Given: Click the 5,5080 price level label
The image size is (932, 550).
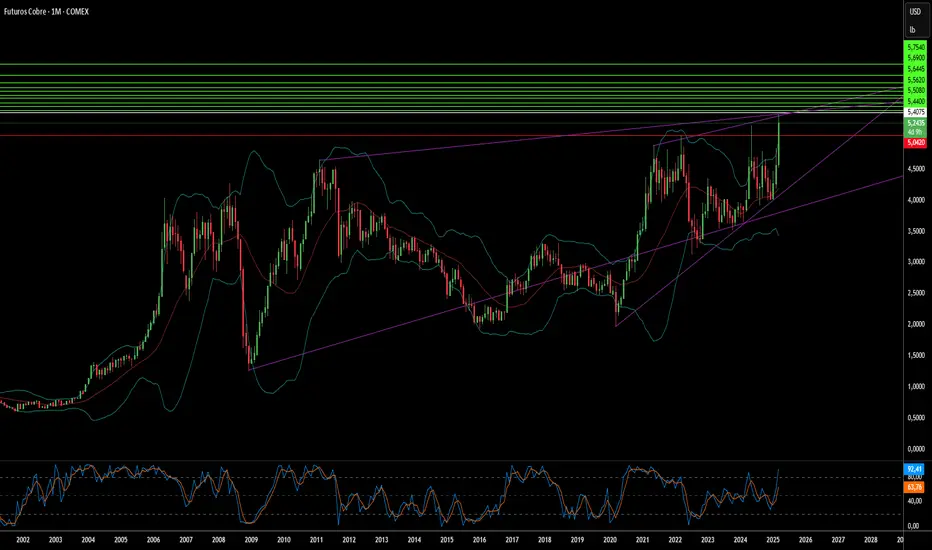Looking at the screenshot, I should click(915, 90).
